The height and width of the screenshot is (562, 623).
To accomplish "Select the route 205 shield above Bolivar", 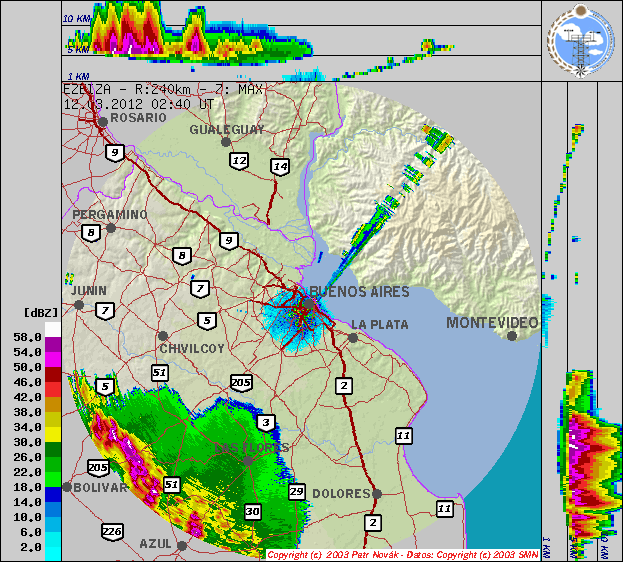I will tap(98, 468).
